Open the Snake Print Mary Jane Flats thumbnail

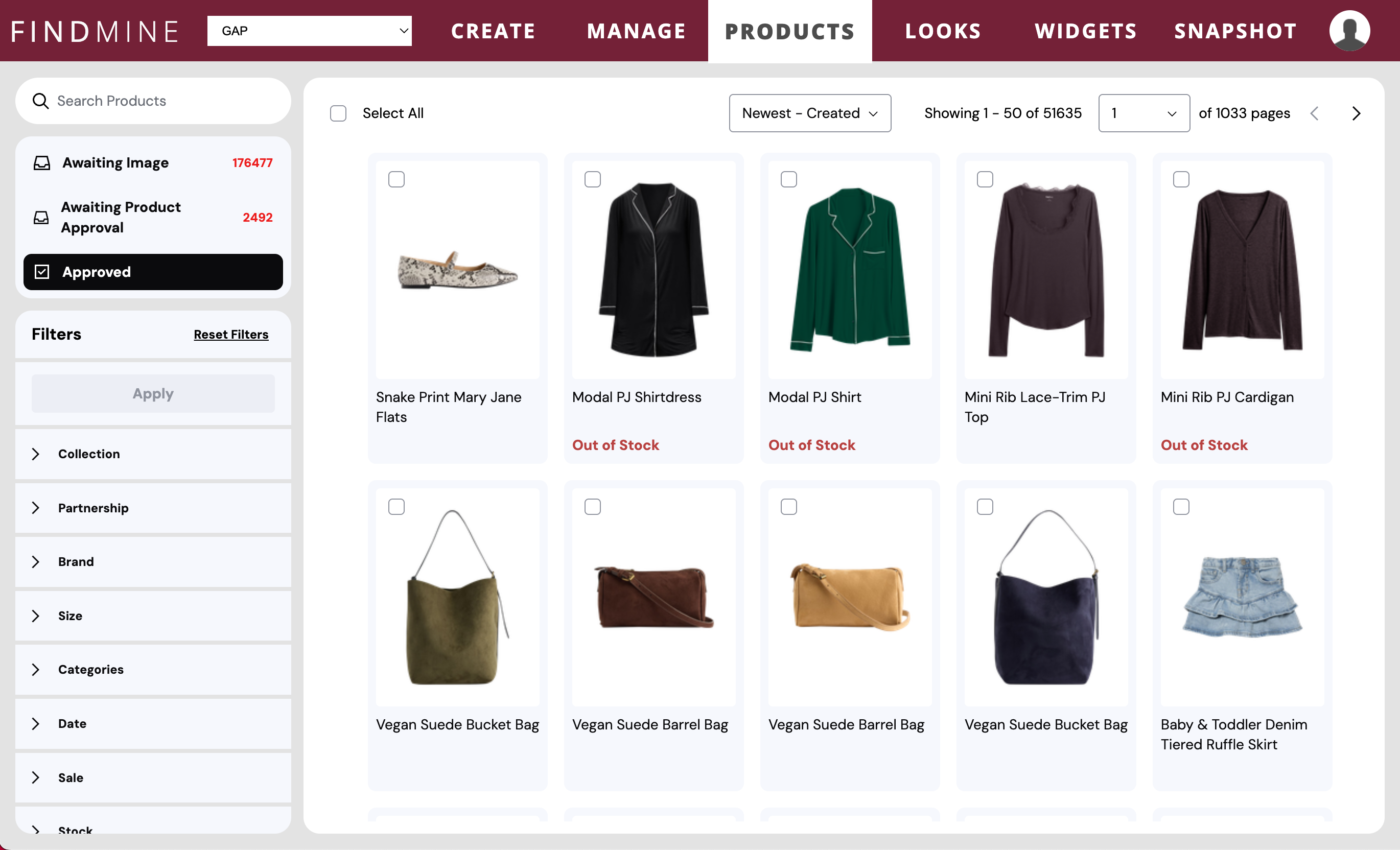[x=458, y=270]
